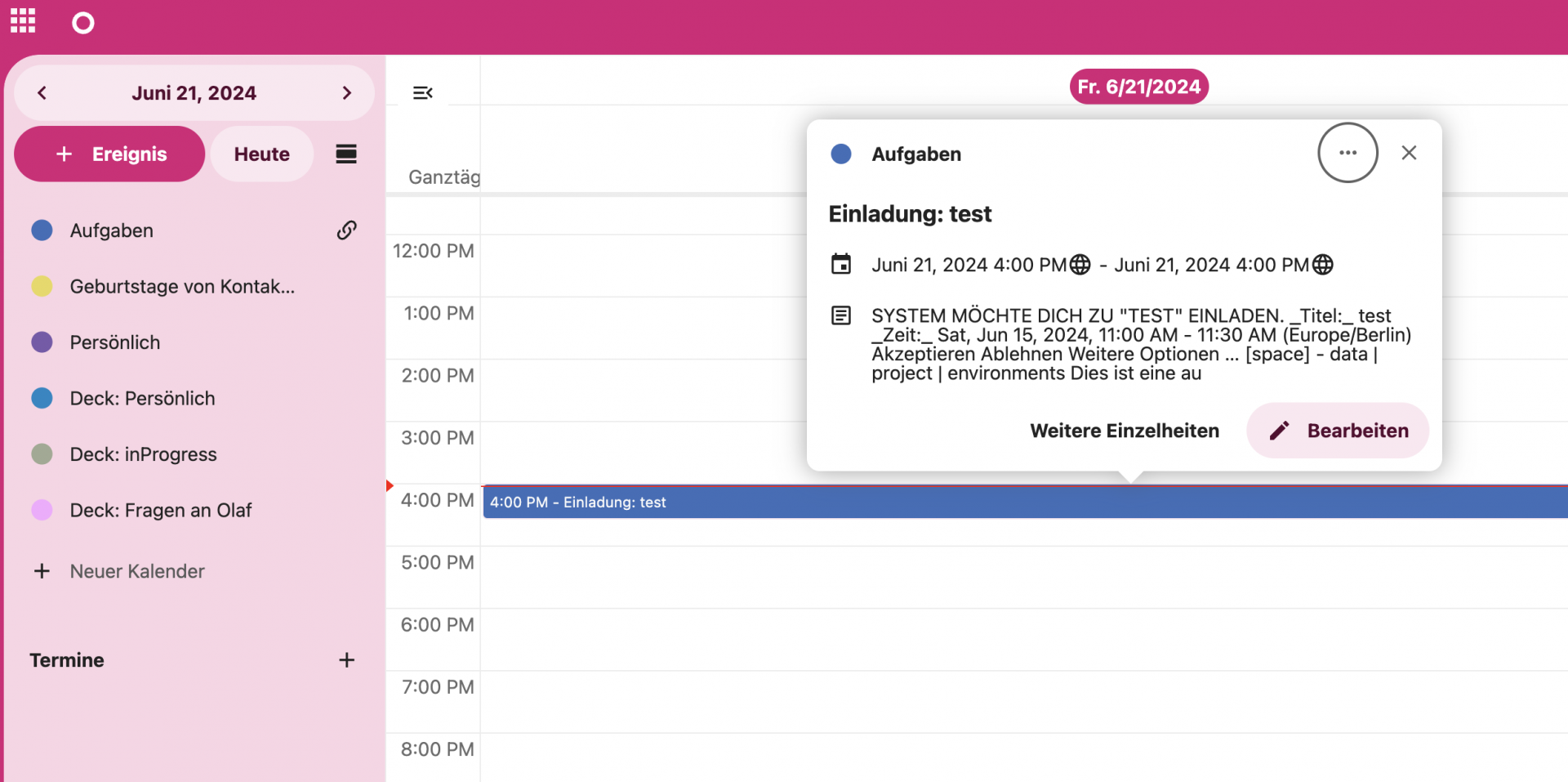Screen dimensions: 1568x782
Task: Open Weitere Einzelheiten link
Action: [1124, 431]
